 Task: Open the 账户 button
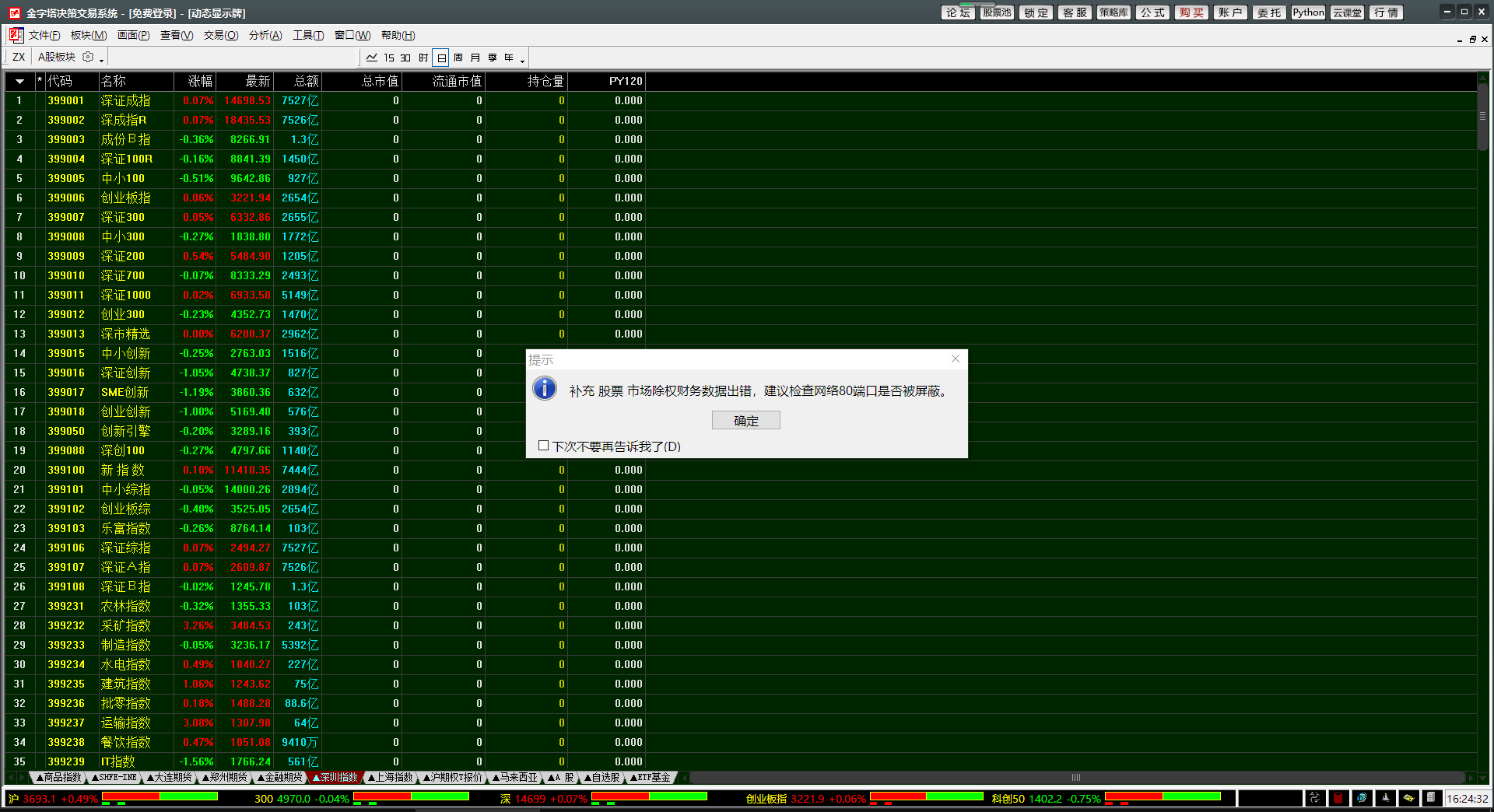click(x=1230, y=12)
